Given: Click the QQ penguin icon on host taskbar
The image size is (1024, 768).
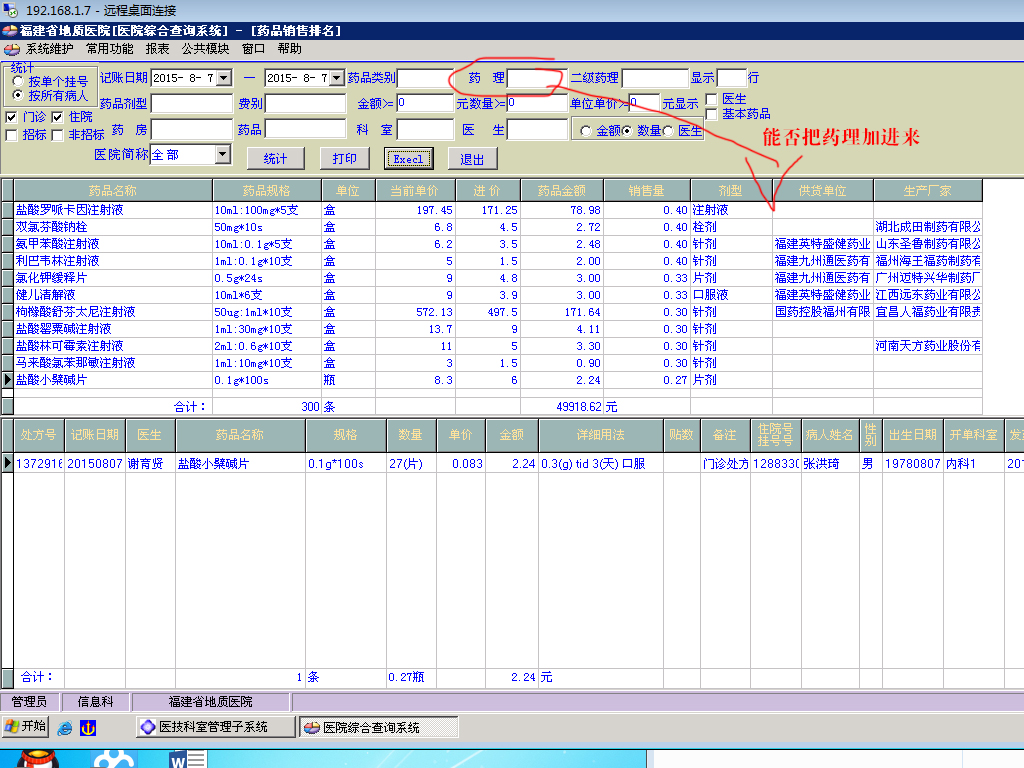Looking at the screenshot, I should point(37,760).
